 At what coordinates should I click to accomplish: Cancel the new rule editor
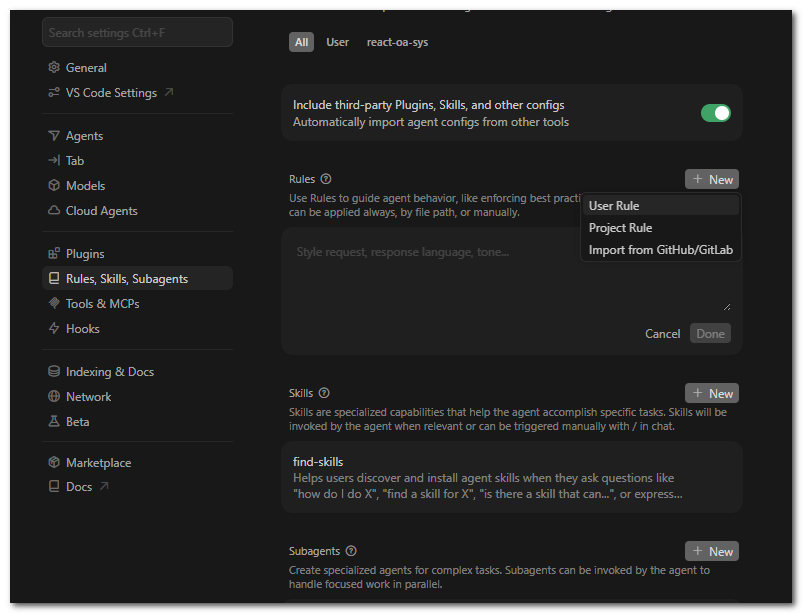coord(662,333)
